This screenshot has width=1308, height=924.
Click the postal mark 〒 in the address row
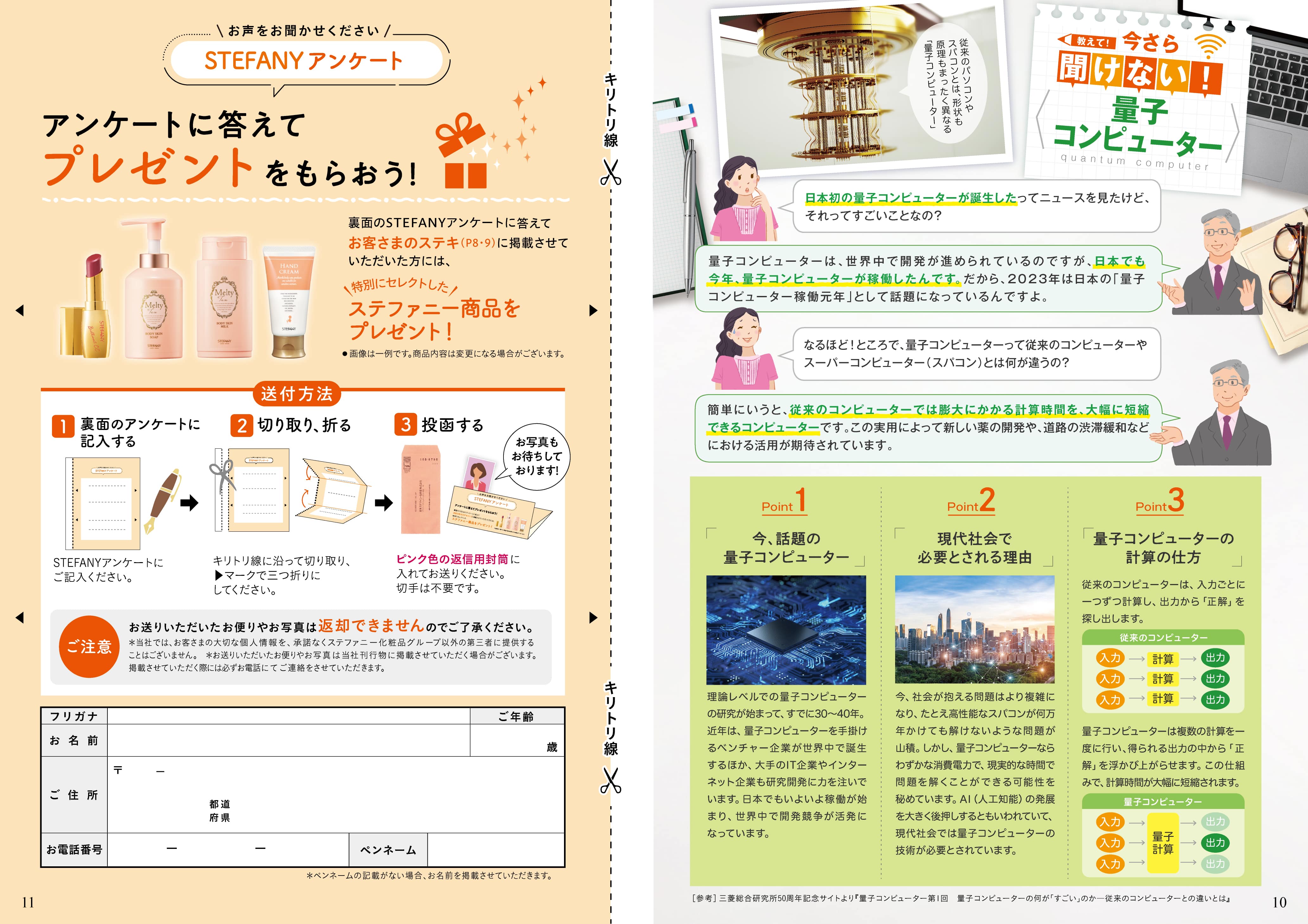pos(118,770)
